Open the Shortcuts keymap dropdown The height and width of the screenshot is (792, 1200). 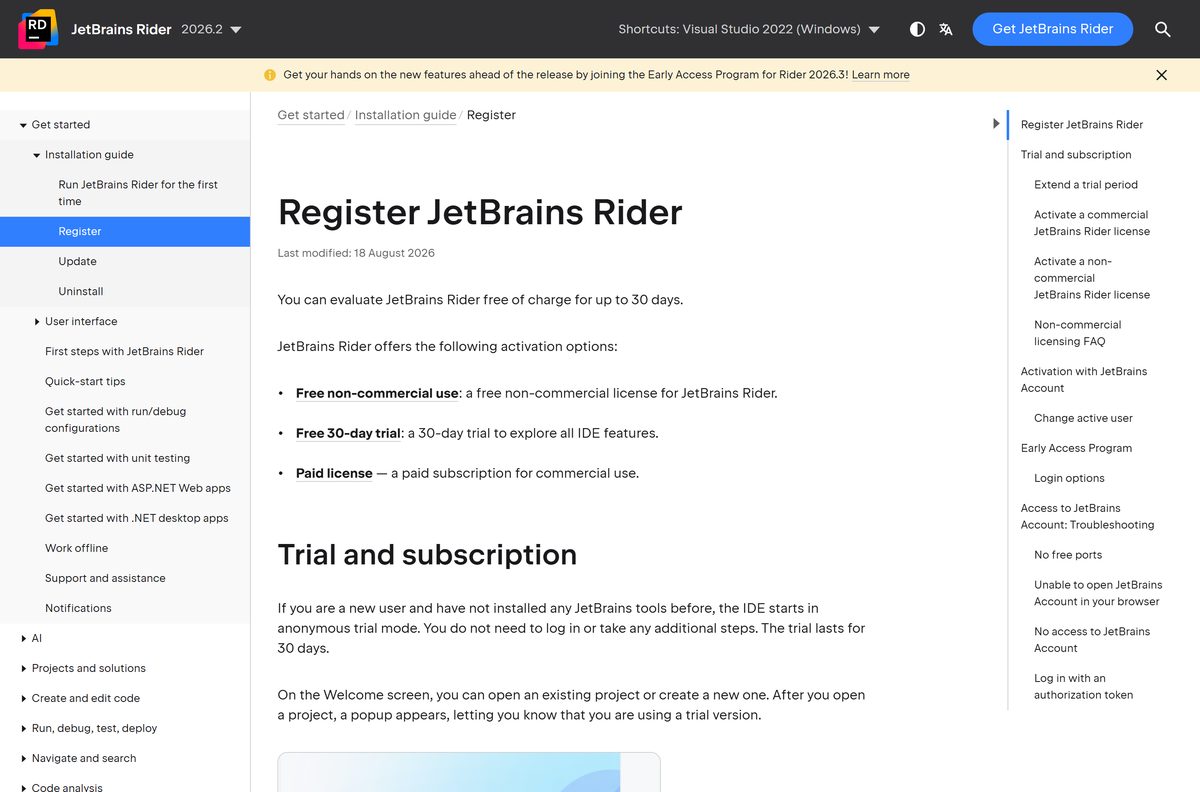pos(749,29)
